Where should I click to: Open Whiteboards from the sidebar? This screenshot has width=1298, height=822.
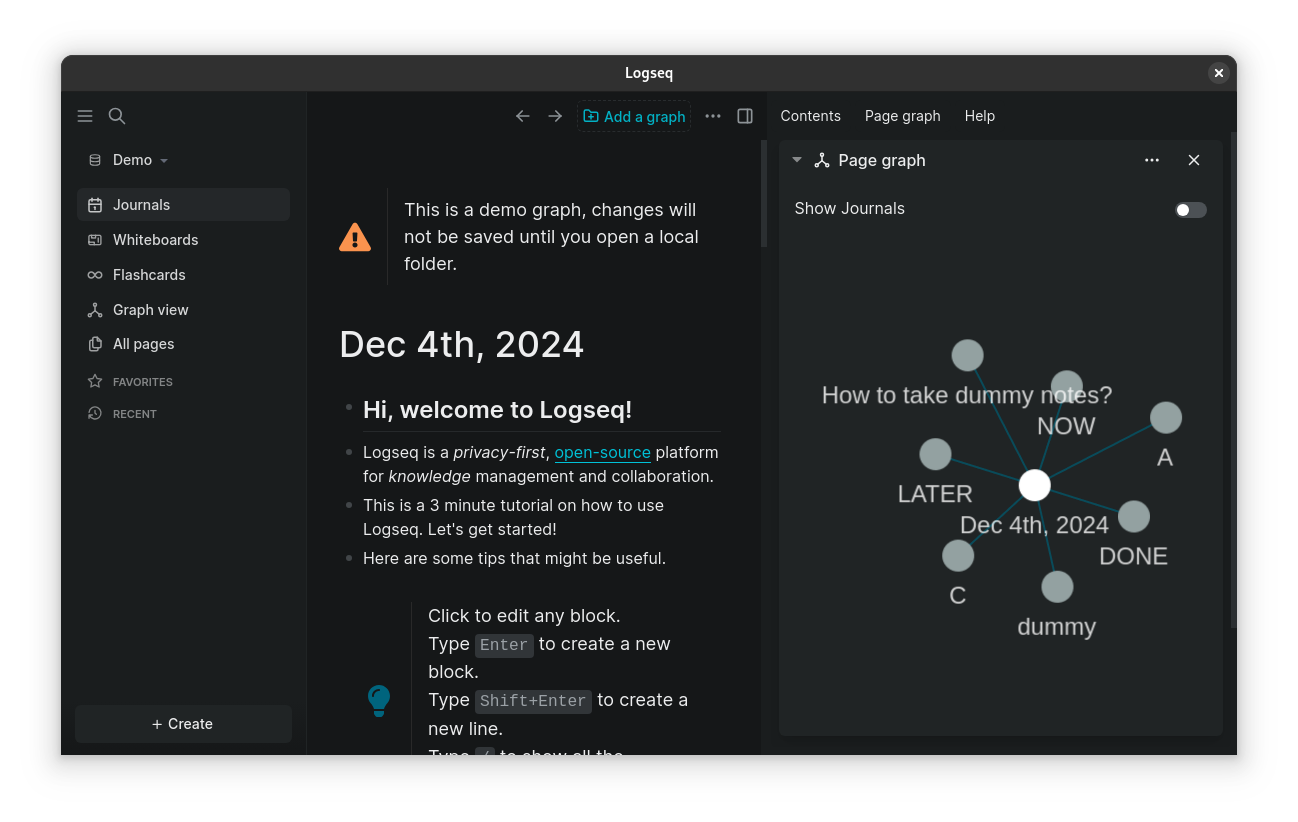pyautogui.click(x=155, y=240)
